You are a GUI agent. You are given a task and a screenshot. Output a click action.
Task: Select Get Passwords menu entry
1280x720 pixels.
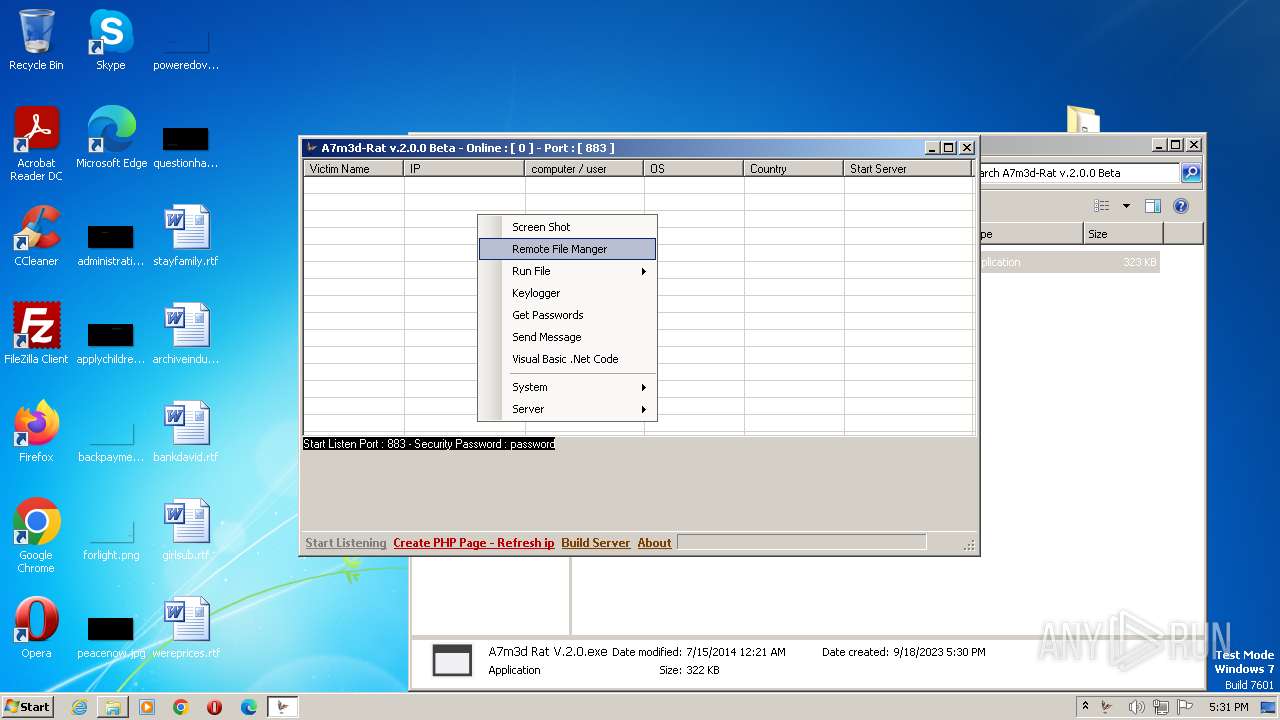pos(567,315)
